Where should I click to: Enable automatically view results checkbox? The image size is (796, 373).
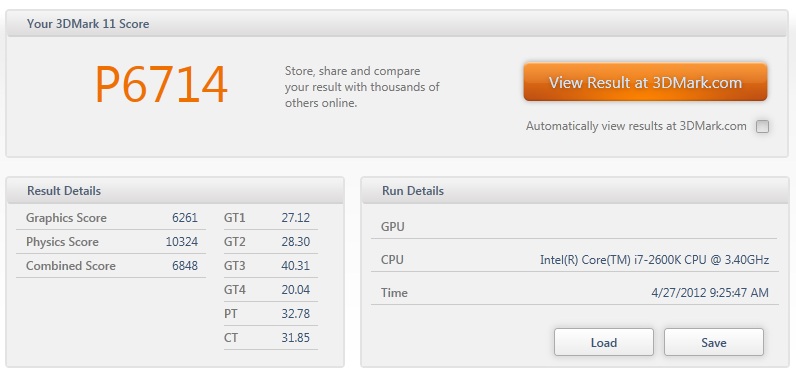pyautogui.click(x=762, y=126)
